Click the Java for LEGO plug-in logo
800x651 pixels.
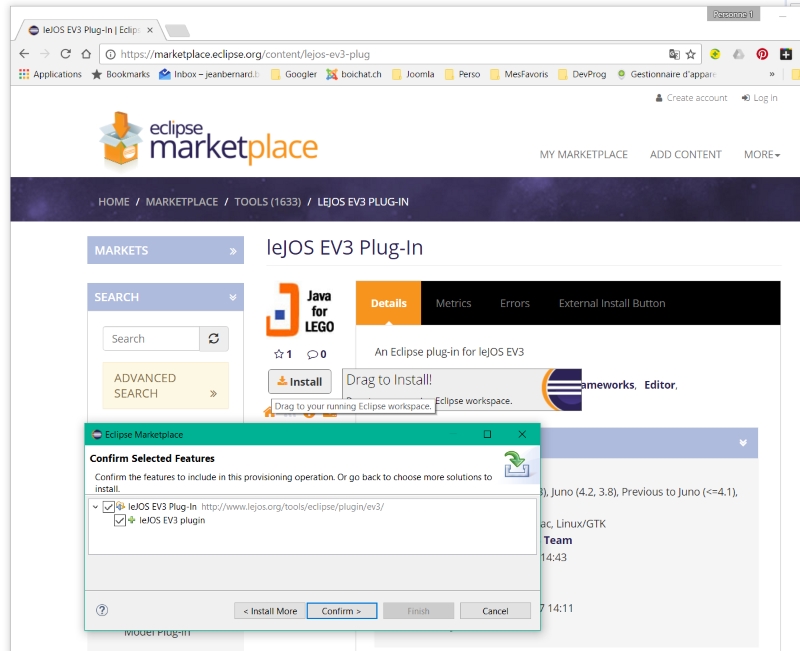point(300,310)
